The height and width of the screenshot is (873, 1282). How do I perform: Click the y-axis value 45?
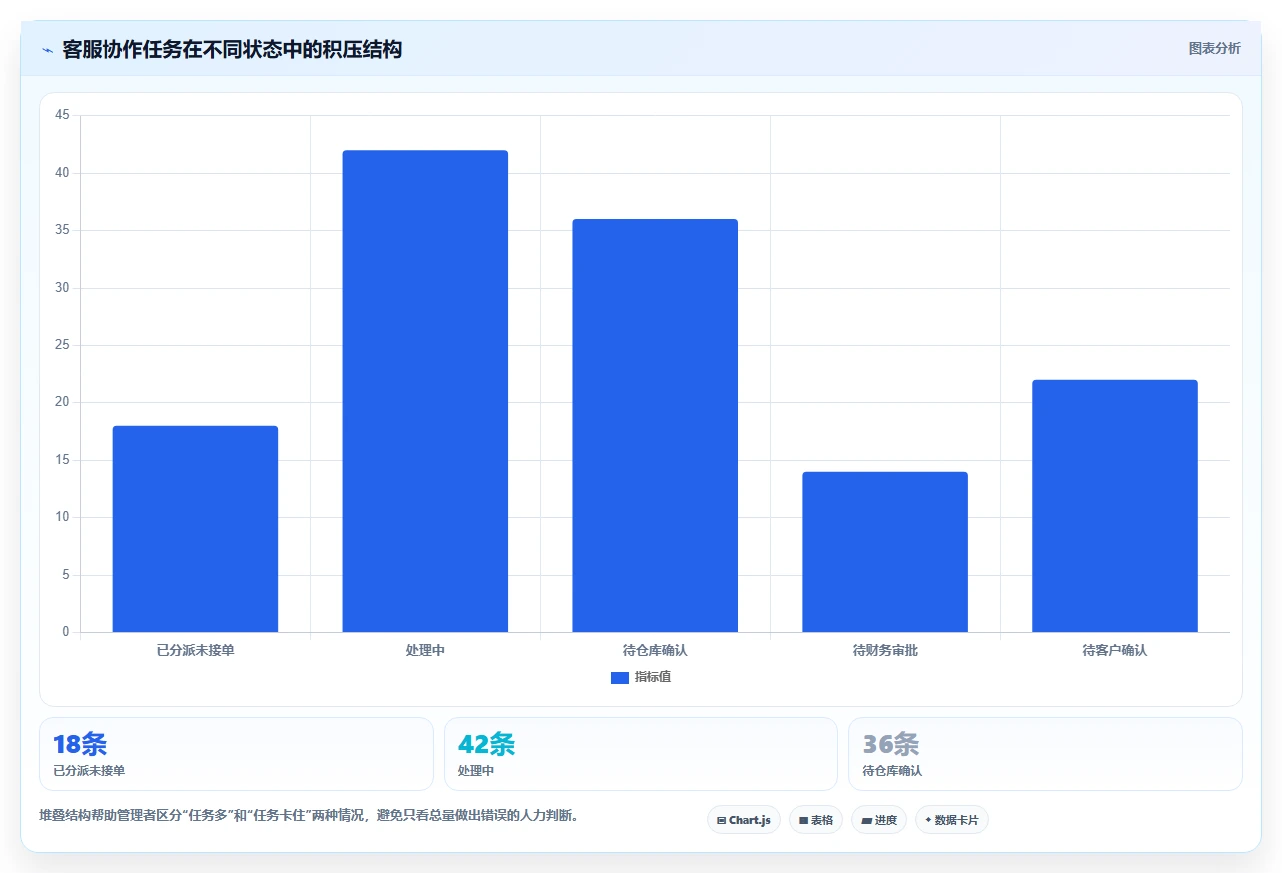point(62,115)
